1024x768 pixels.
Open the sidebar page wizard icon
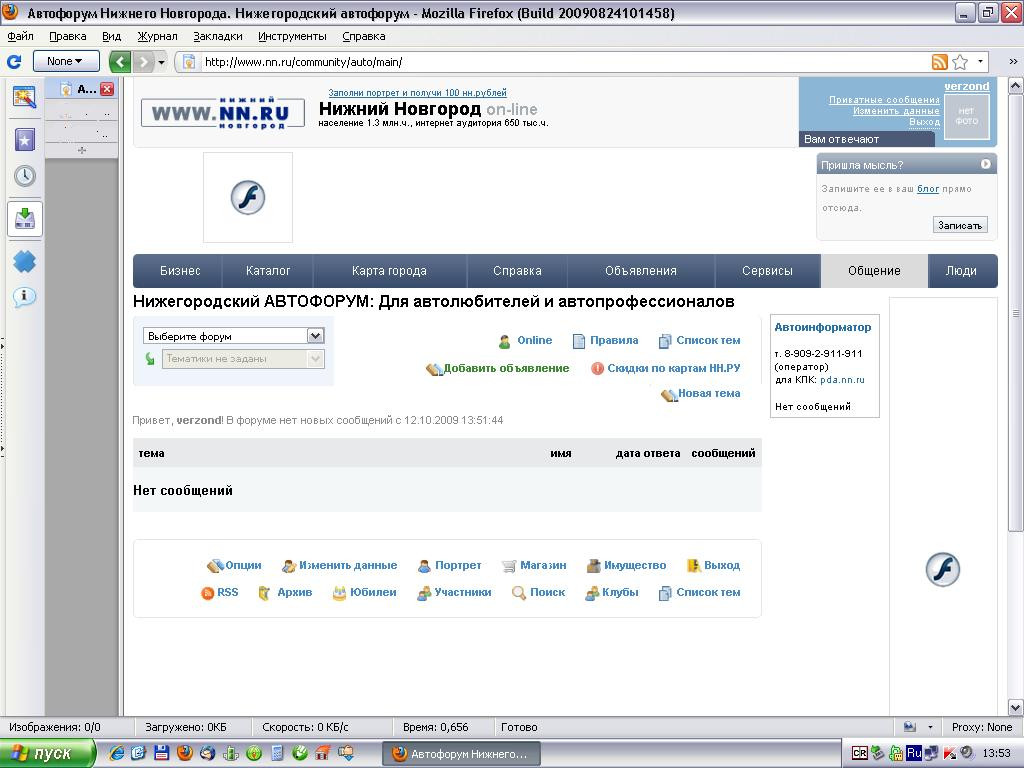point(25,97)
